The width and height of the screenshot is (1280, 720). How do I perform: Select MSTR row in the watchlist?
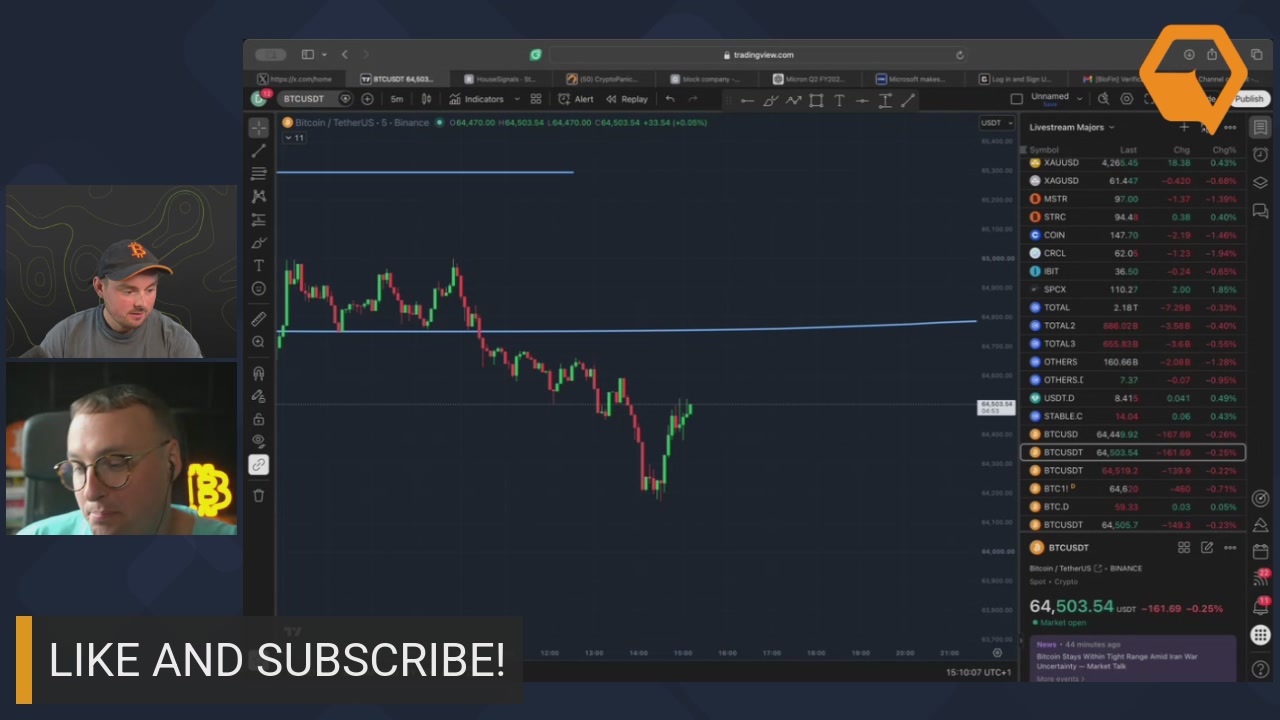(1133, 199)
